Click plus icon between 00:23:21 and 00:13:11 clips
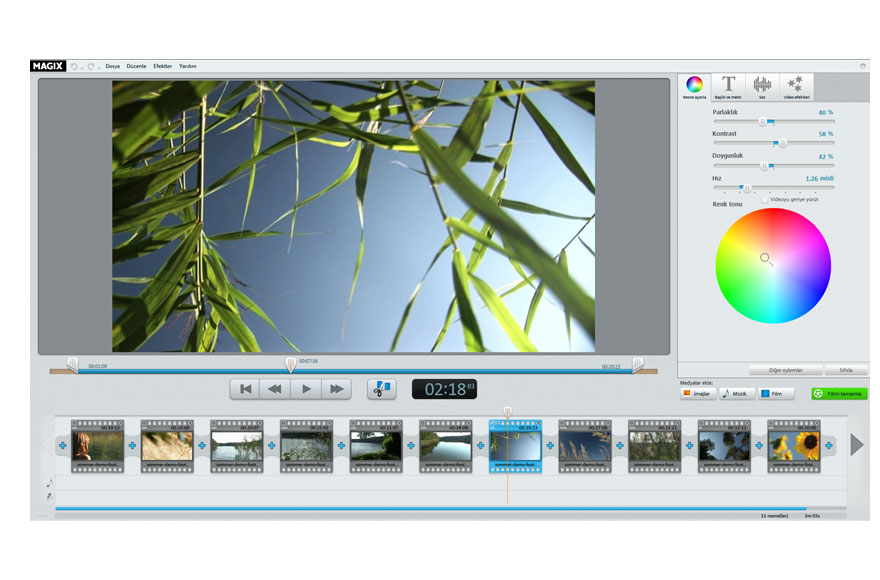The width and height of the screenshot is (880, 580). (689, 445)
